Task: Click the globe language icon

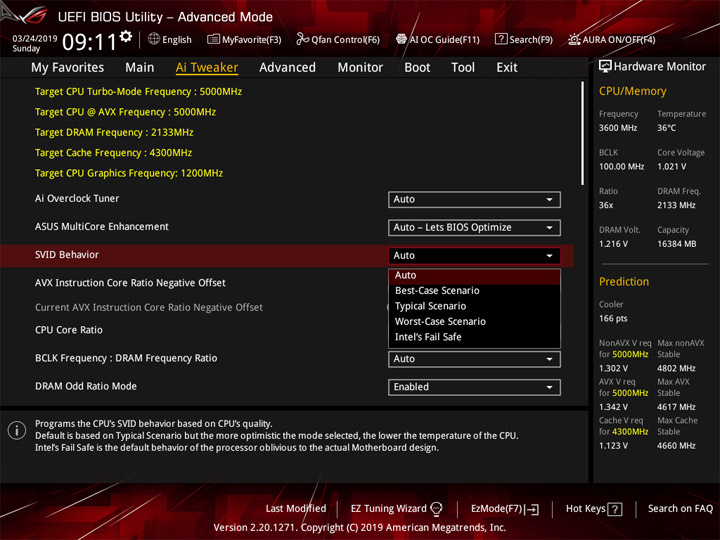Action: click(154, 39)
